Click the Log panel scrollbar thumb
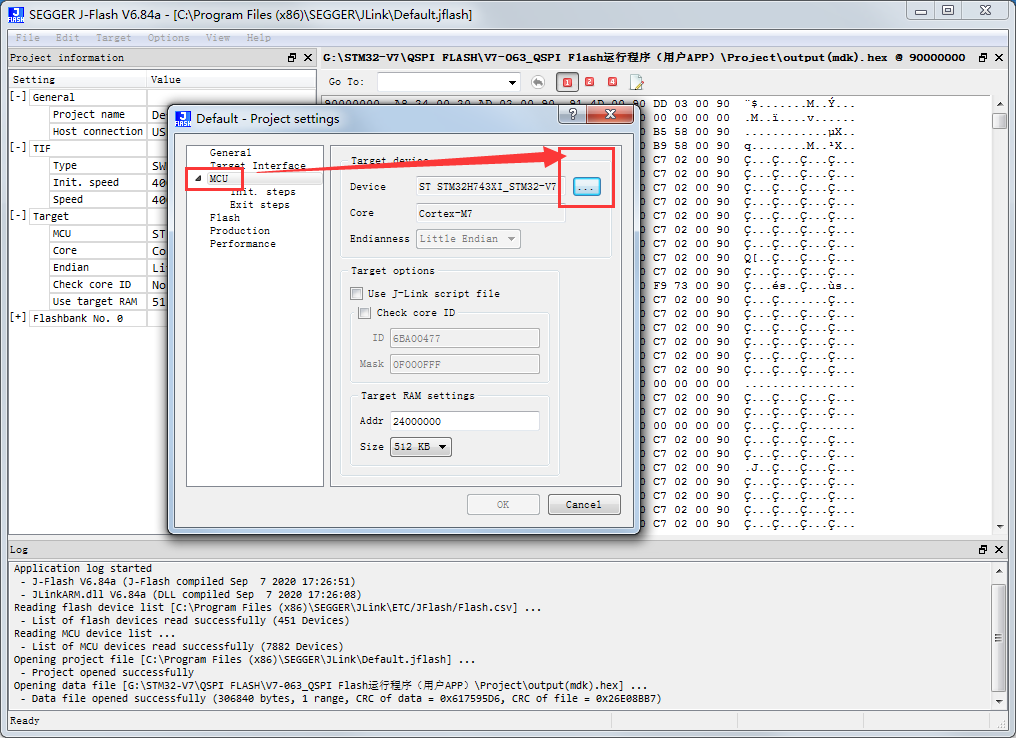Viewport: 1016px width, 738px height. point(999,638)
